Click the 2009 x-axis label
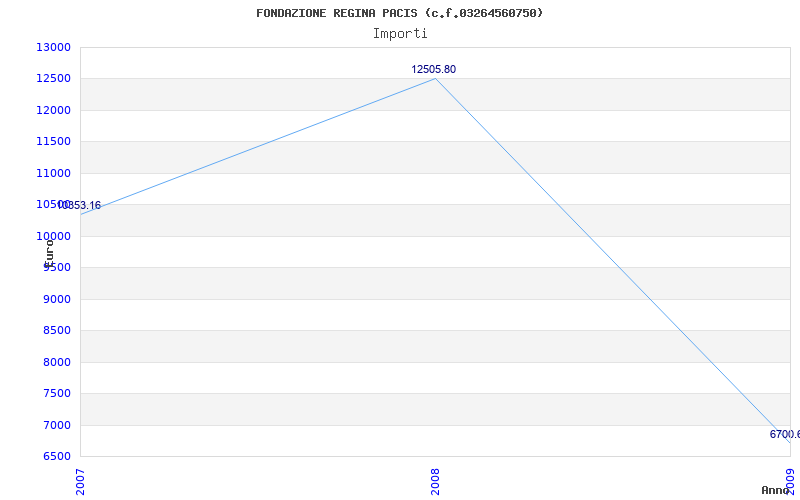The image size is (800, 500). click(x=790, y=482)
